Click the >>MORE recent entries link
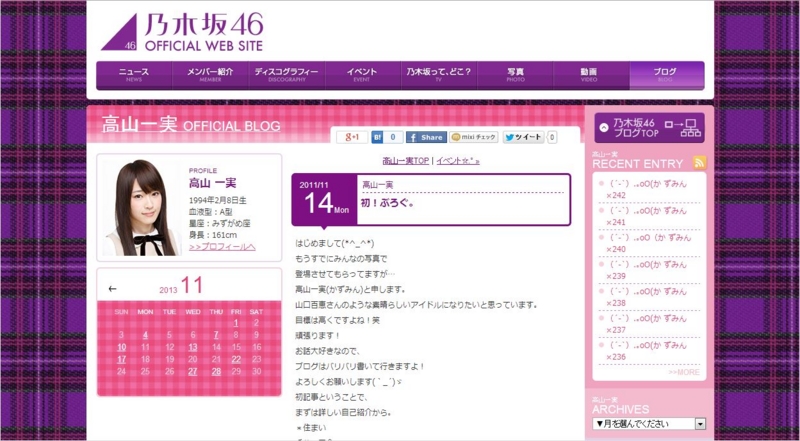Screen dimensions: 800x441 684,372
